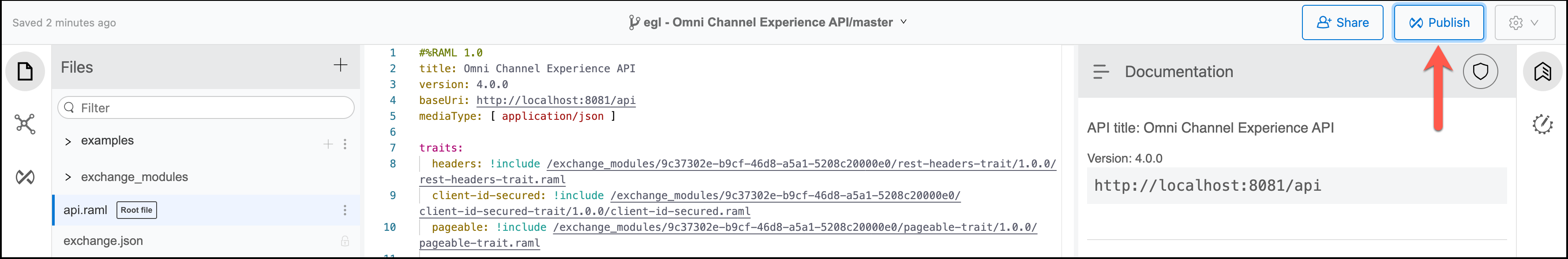Open the Files panel icon in sidebar
Image resolution: width=1568 pixels, height=259 pixels.
[x=25, y=72]
